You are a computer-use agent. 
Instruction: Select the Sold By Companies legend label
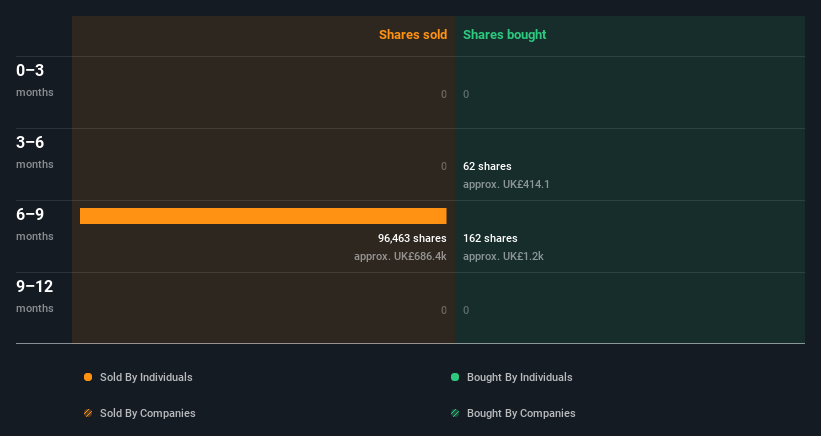point(148,413)
